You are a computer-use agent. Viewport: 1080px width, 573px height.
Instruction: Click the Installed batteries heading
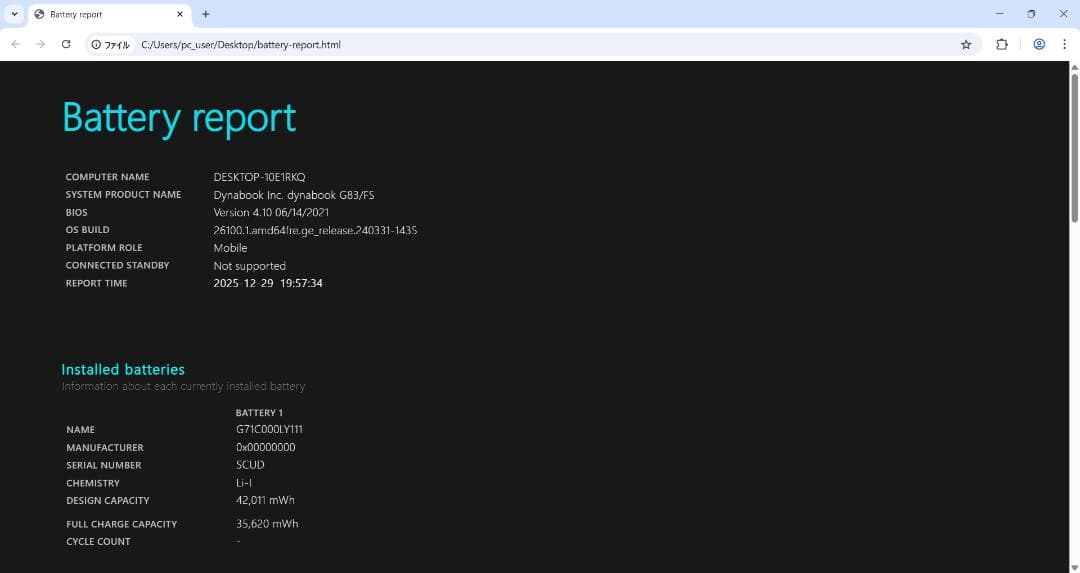123,369
